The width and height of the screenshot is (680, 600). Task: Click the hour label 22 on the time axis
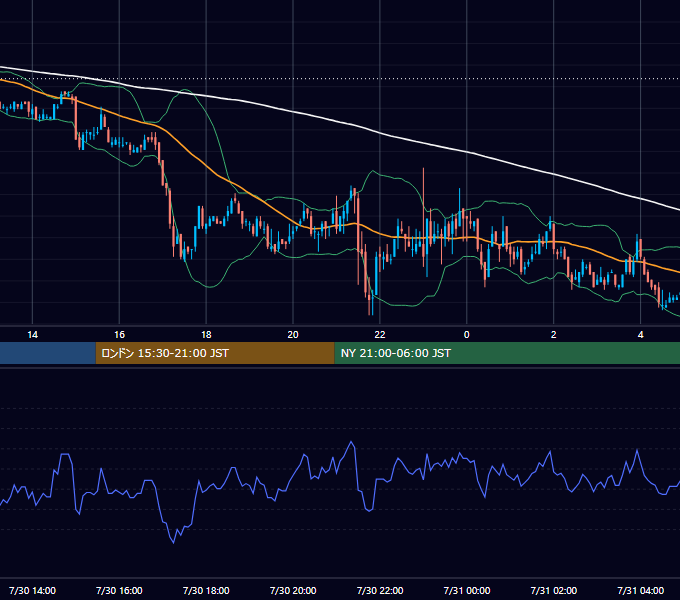[x=380, y=335]
